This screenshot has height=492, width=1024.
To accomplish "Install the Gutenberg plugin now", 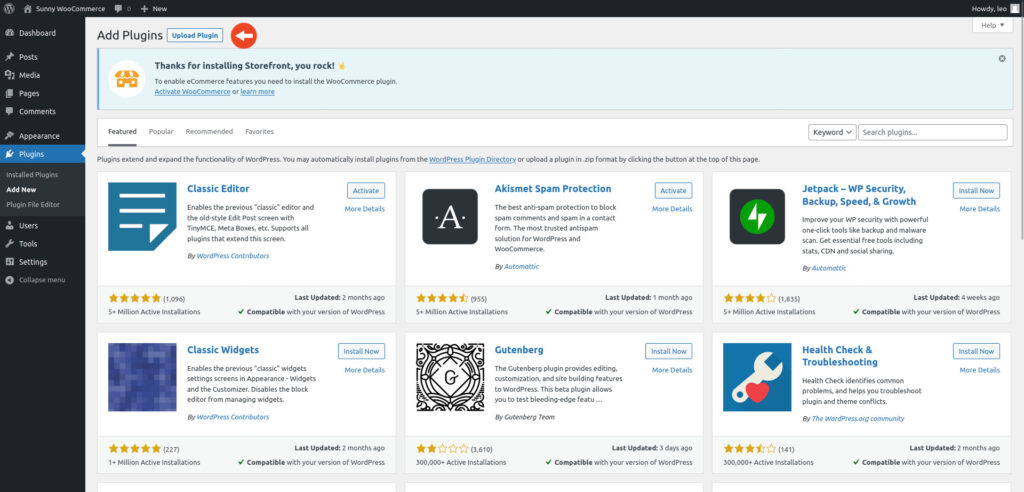I will [x=669, y=351].
